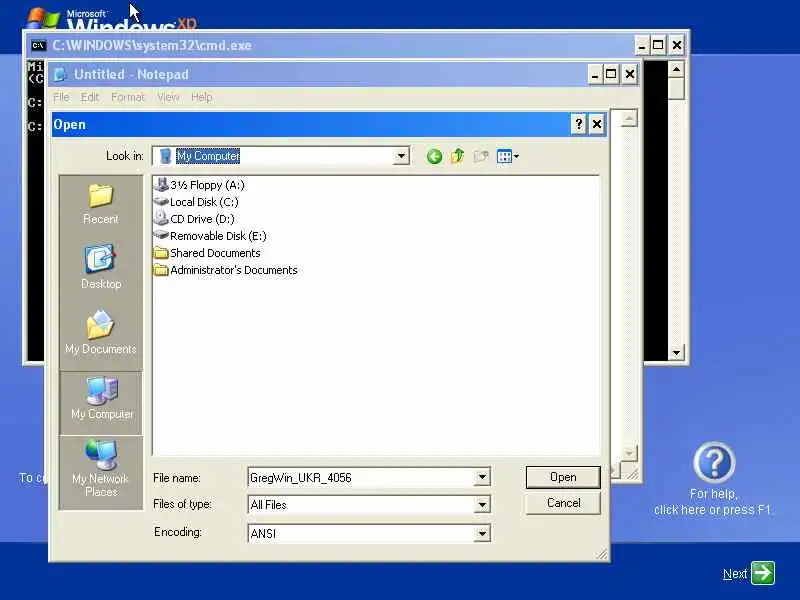
Task: Click the Back arrow icon in Open dialog
Action: [434, 156]
